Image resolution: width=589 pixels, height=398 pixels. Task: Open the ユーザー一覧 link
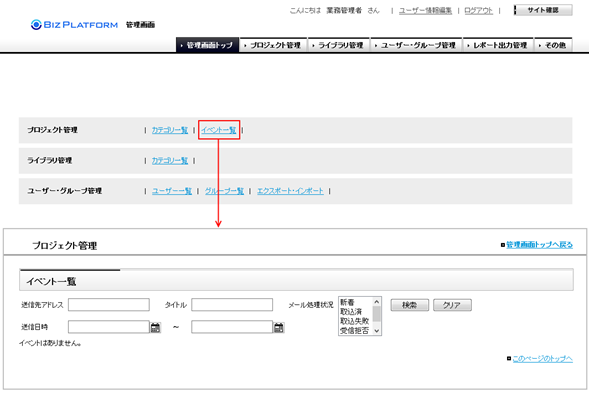172,191
